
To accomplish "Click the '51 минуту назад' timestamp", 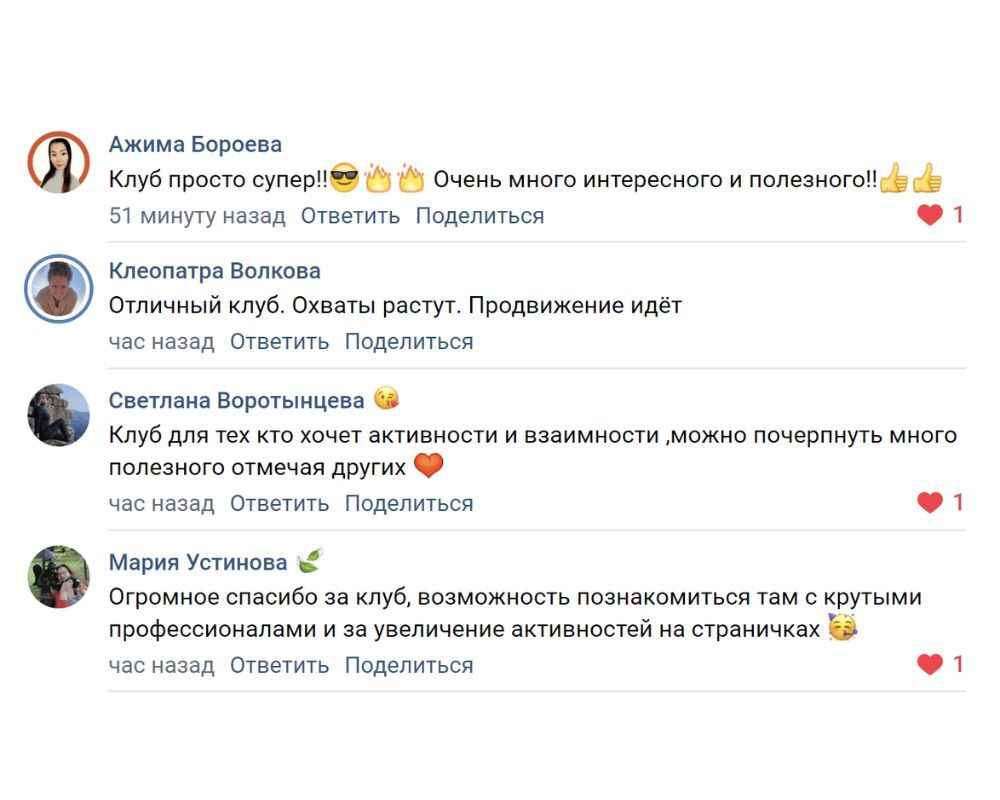I will (x=197, y=215).
